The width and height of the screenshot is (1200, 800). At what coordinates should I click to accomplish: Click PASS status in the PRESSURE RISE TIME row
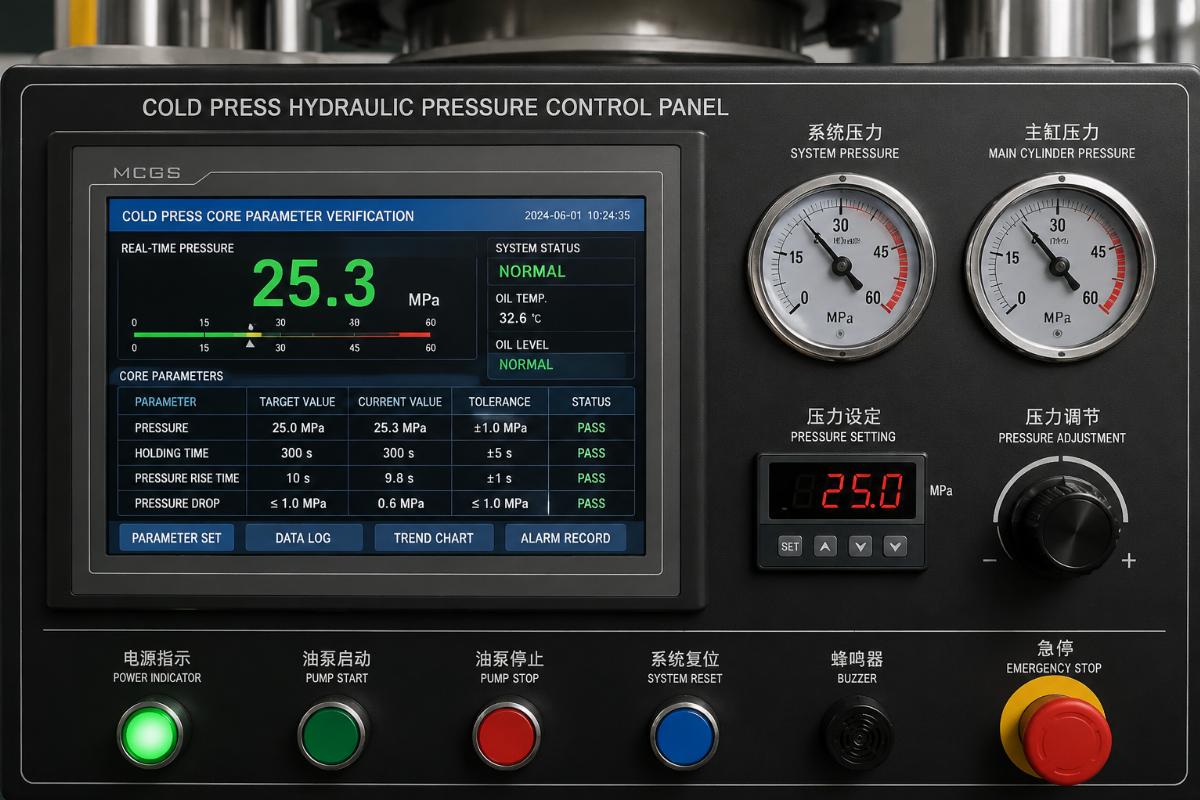(591, 478)
